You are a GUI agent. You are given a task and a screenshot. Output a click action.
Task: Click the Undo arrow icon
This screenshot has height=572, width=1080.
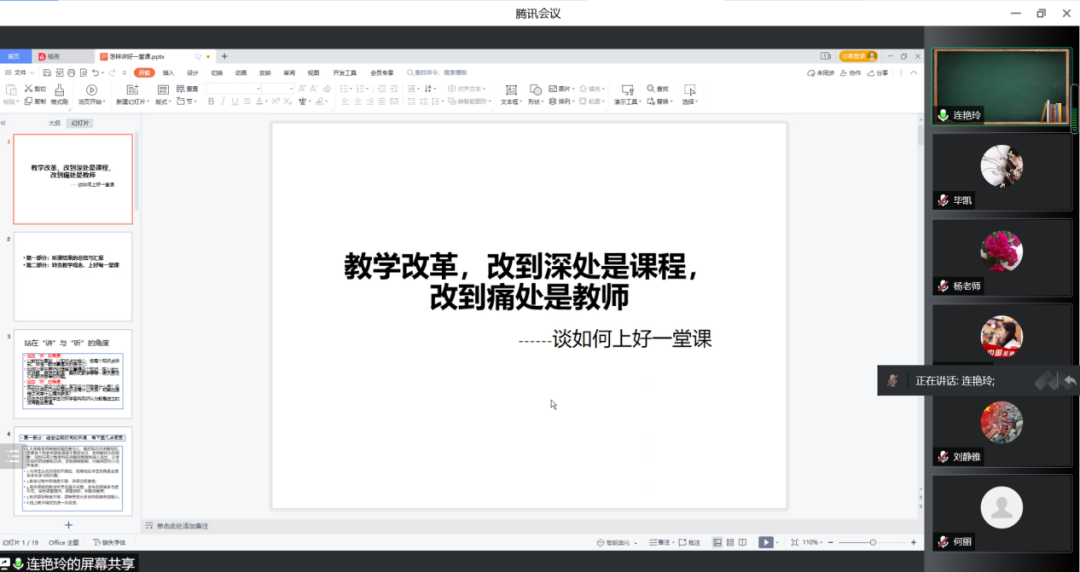[x=96, y=73]
